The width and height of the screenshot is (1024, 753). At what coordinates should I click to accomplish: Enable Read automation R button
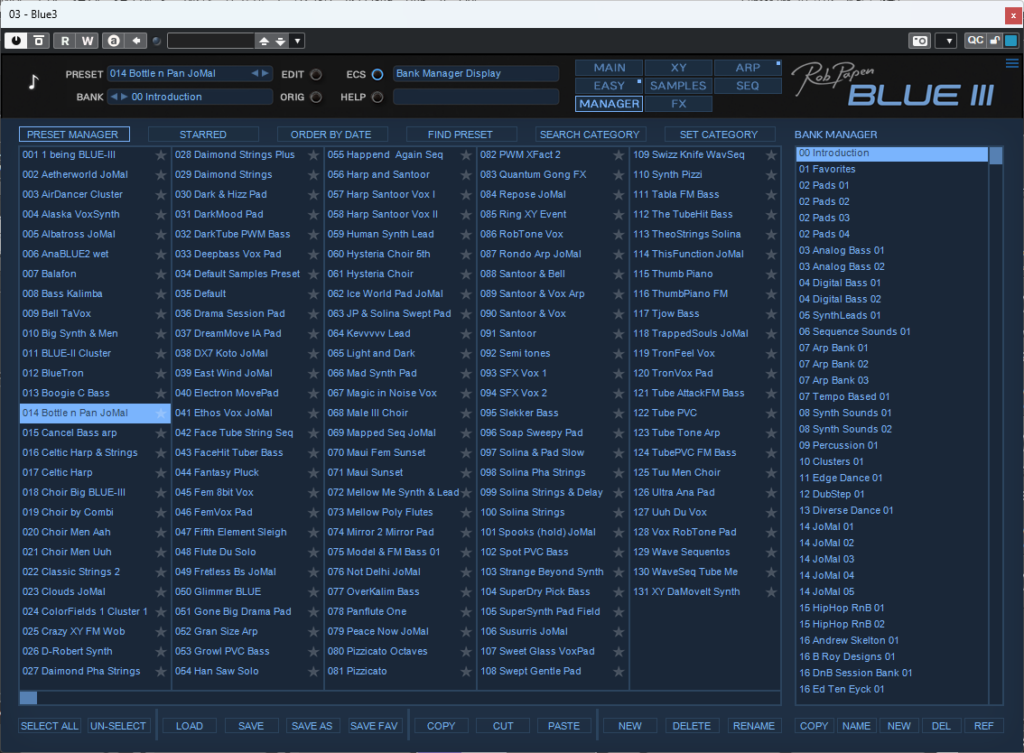pos(65,41)
